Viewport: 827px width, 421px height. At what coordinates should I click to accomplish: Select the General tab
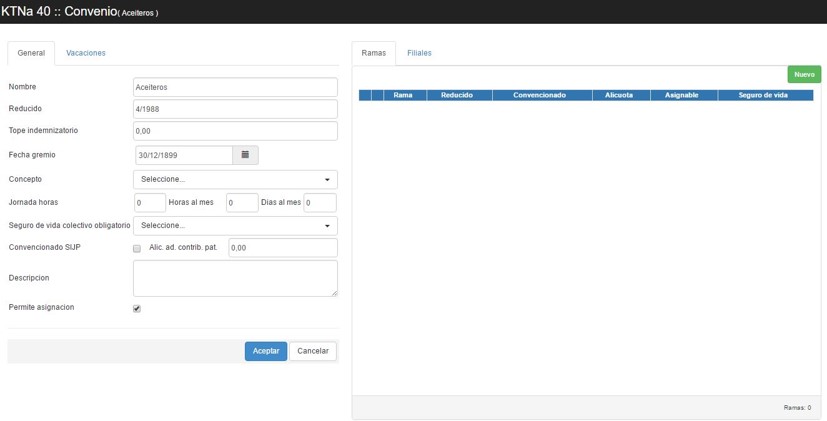tap(31, 53)
